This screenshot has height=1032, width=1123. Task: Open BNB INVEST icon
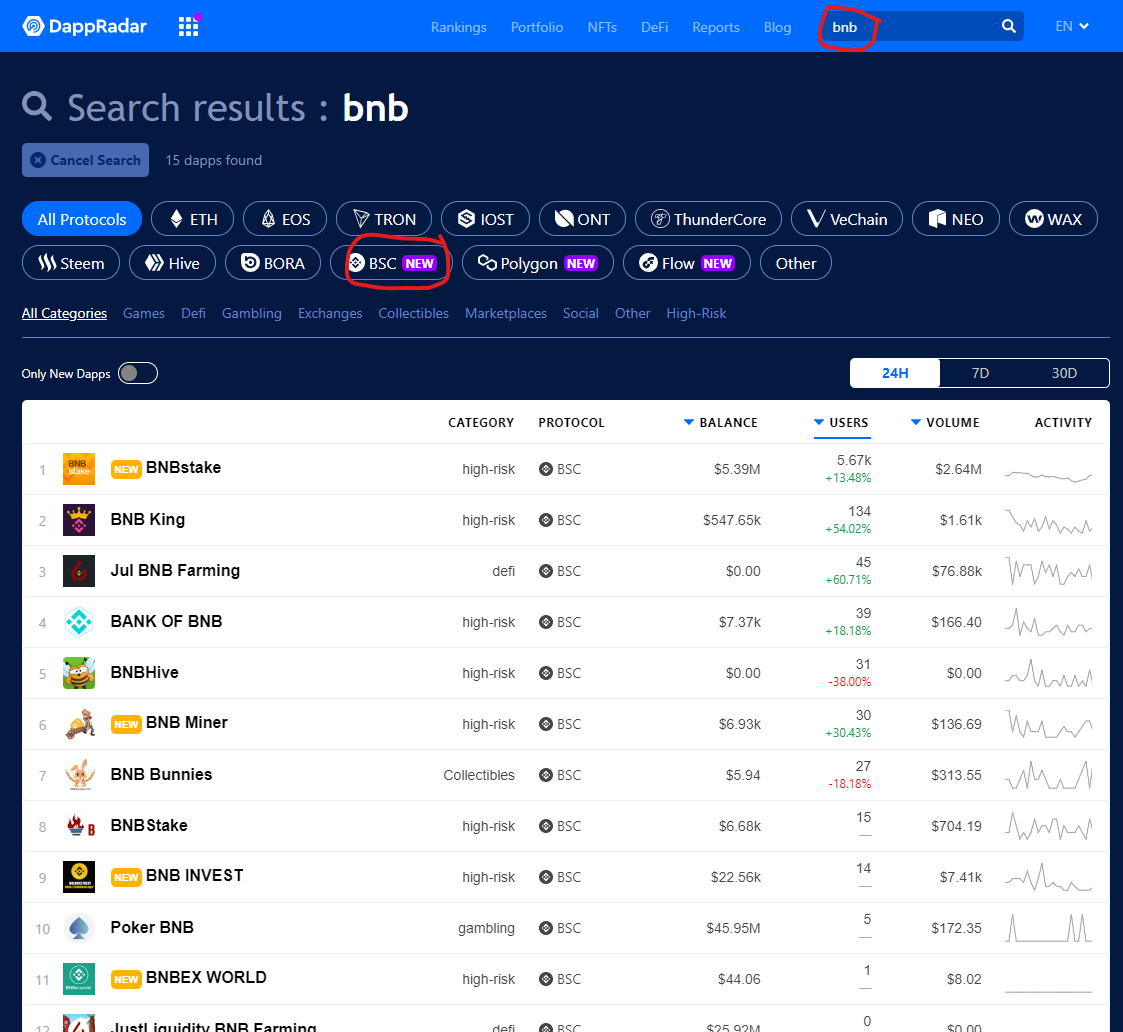[x=79, y=877]
